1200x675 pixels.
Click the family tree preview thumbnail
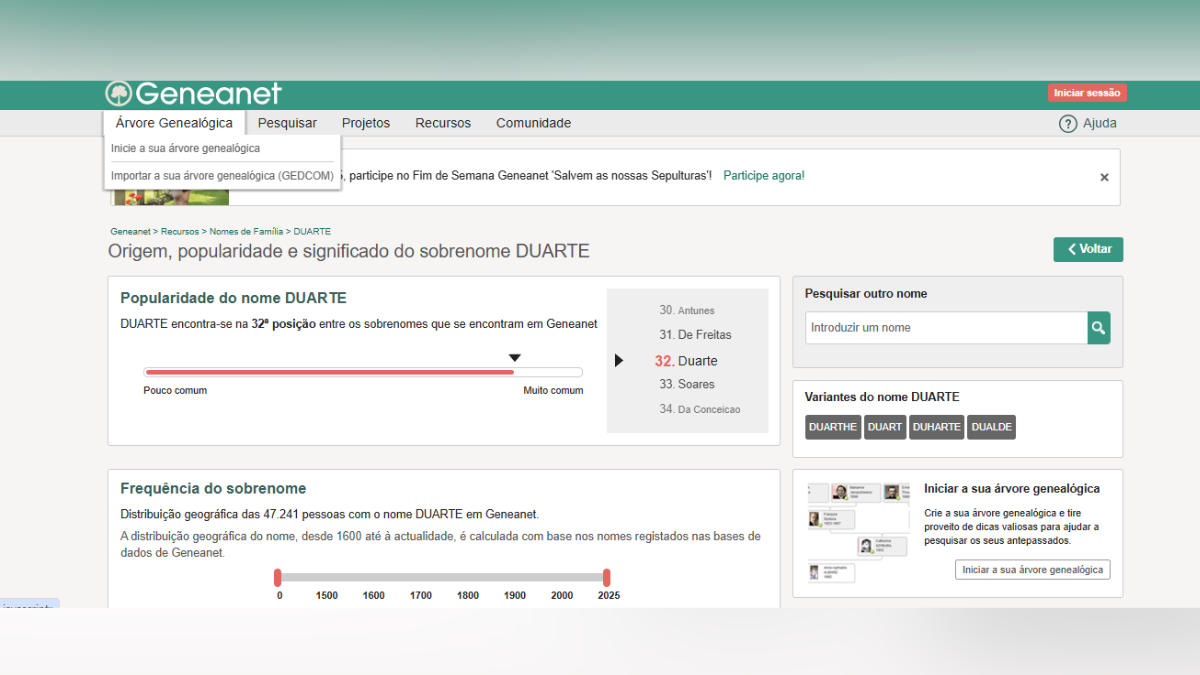pyautogui.click(x=859, y=532)
